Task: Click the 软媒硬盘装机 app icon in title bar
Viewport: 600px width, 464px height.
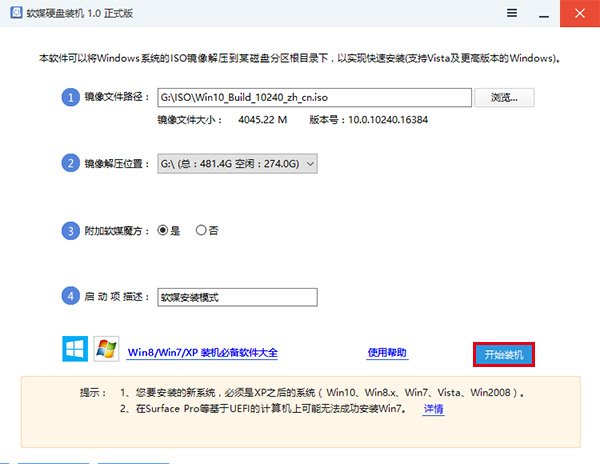Action: coord(15,14)
